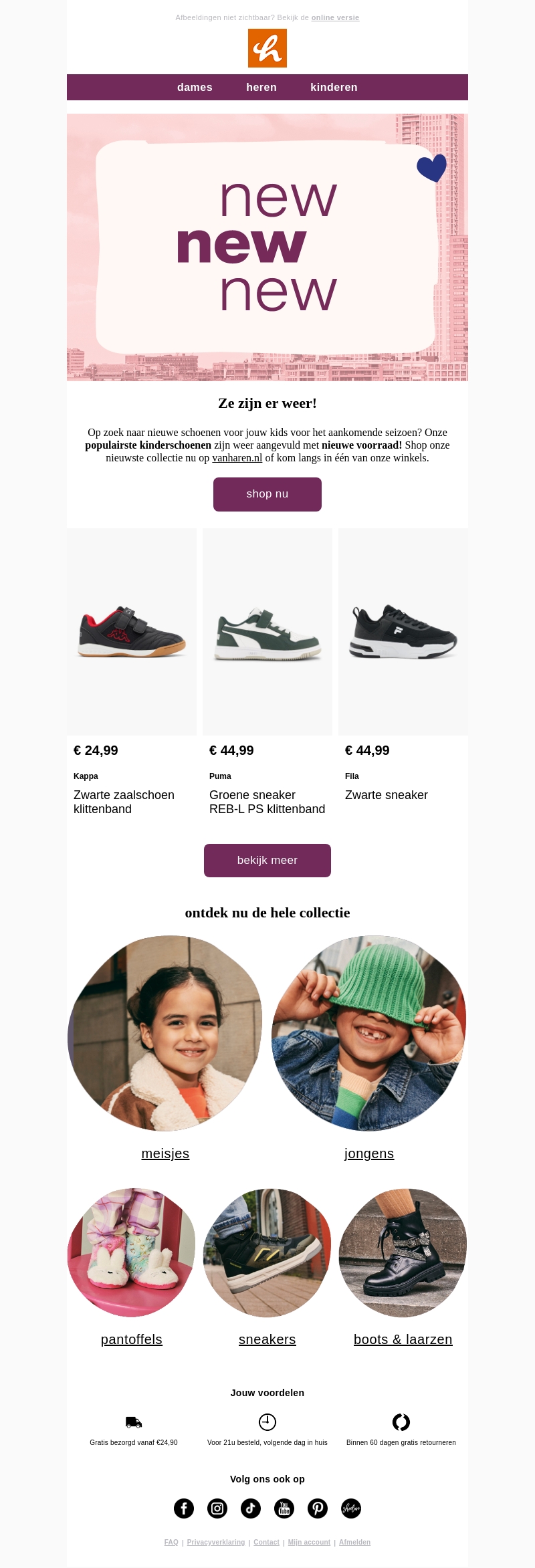The image size is (535, 1568).
Task: Click the Kappa zaalschoen product image
Action: [132, 632]
